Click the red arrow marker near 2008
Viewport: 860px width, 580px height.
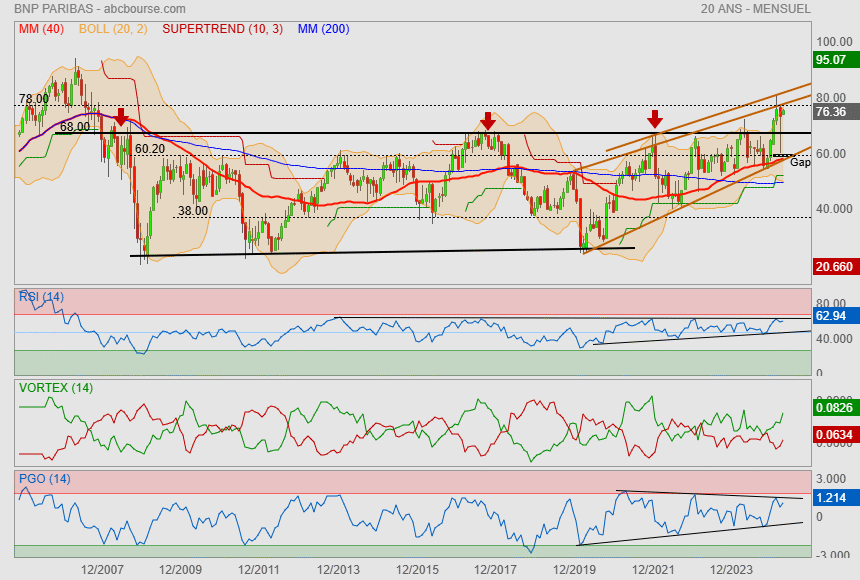click(x=121, y=117)
